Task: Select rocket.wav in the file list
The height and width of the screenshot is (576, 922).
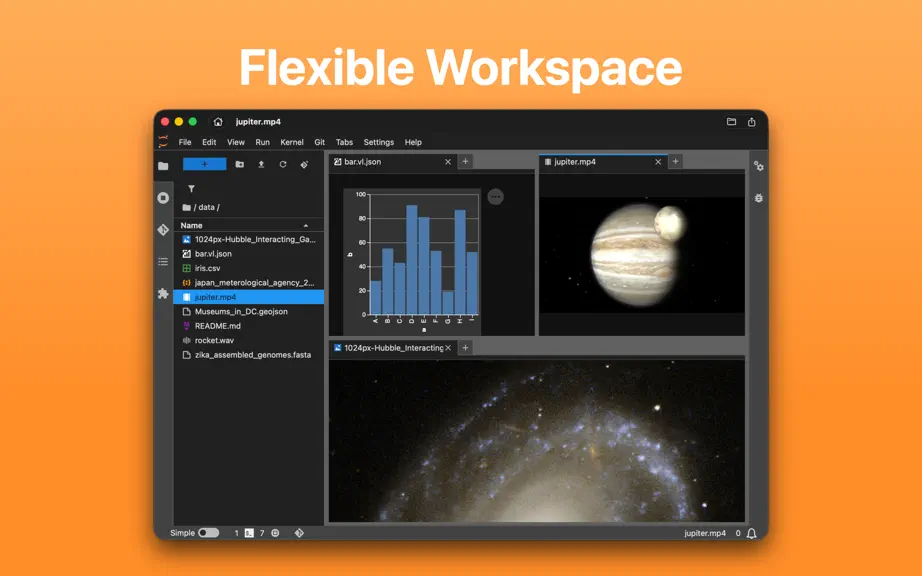Action: [248, 340]
